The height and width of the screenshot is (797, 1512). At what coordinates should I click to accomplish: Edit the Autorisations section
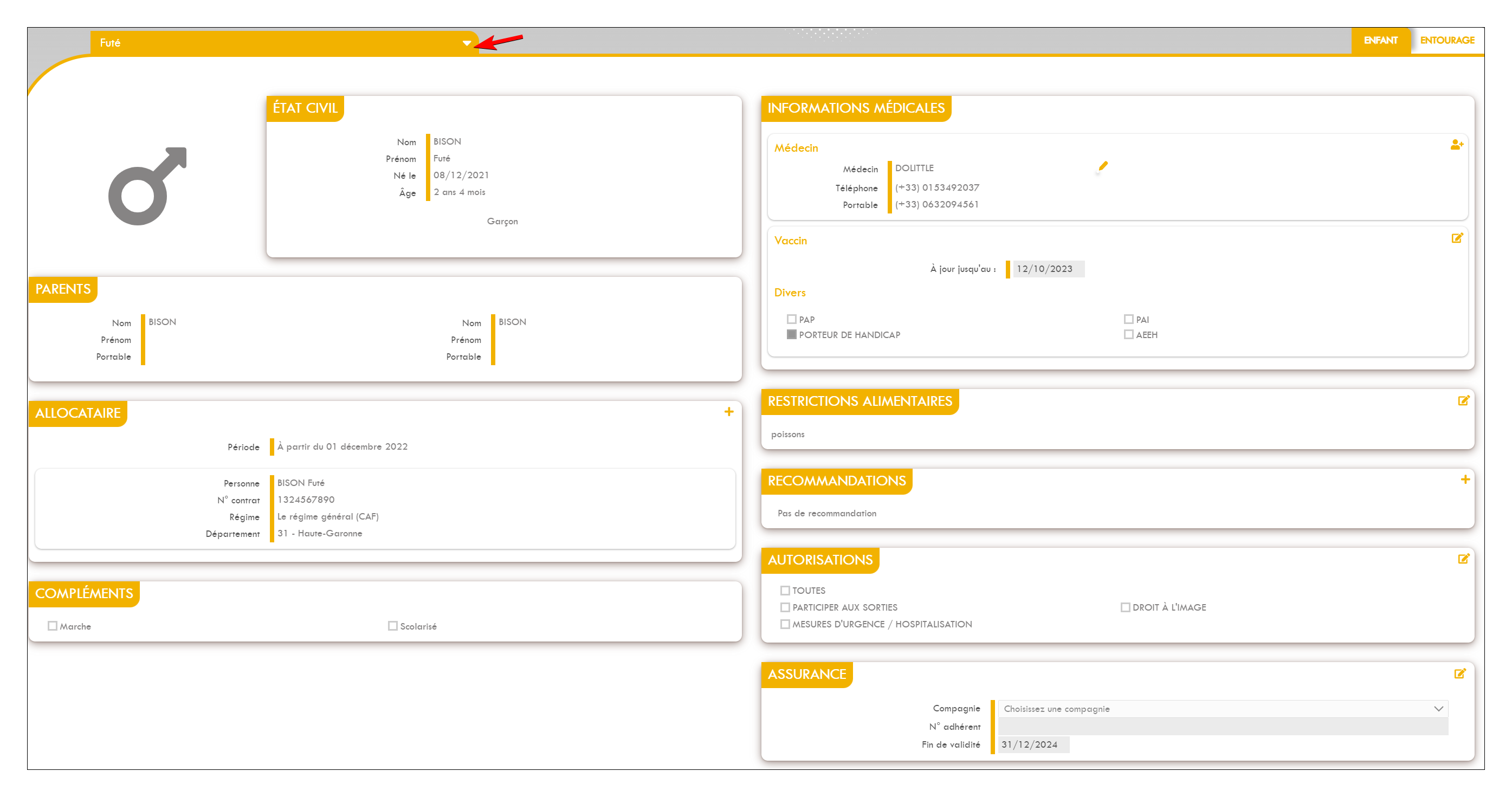click(1463, 559)
